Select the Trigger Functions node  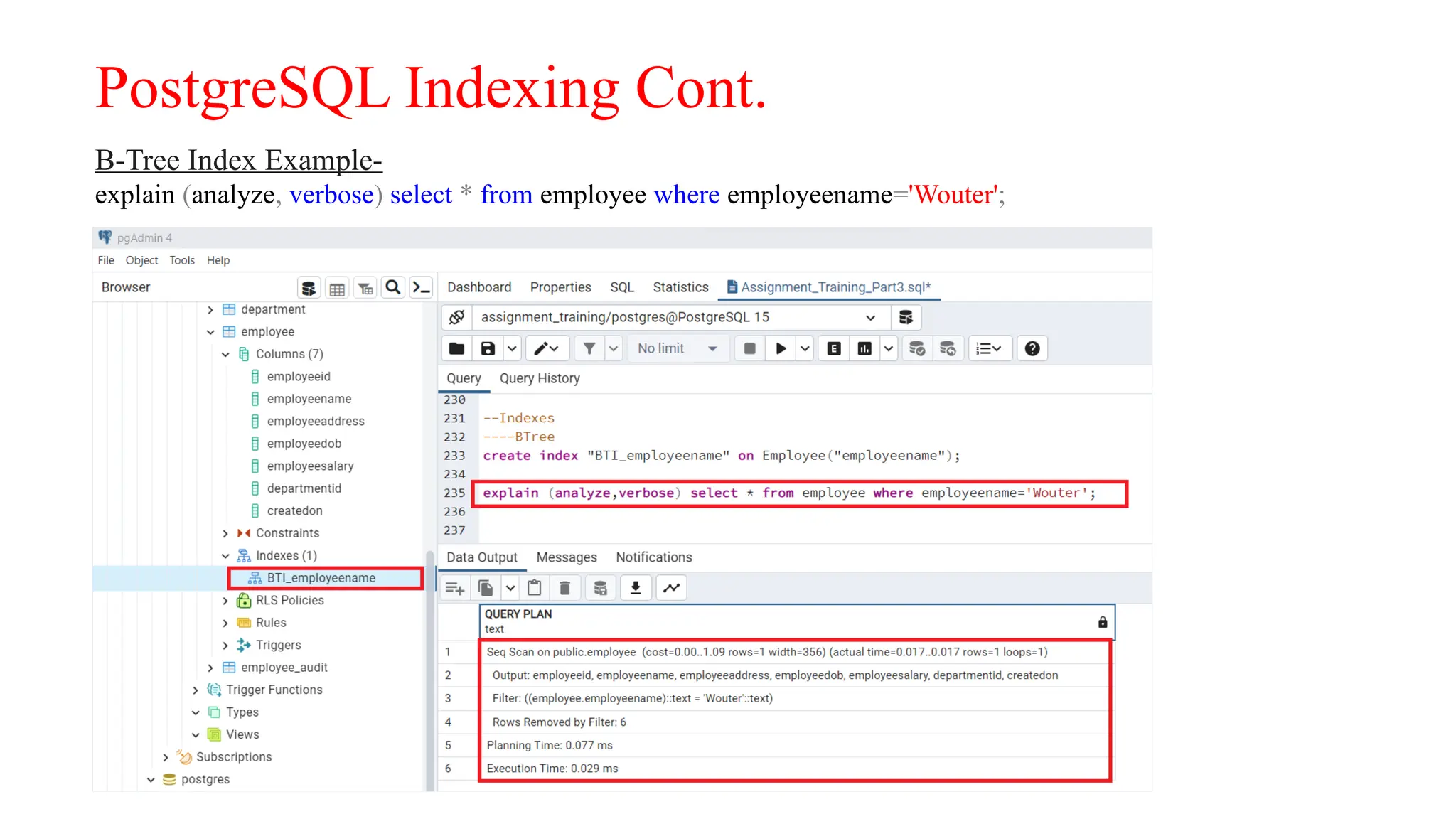[274, 690]
